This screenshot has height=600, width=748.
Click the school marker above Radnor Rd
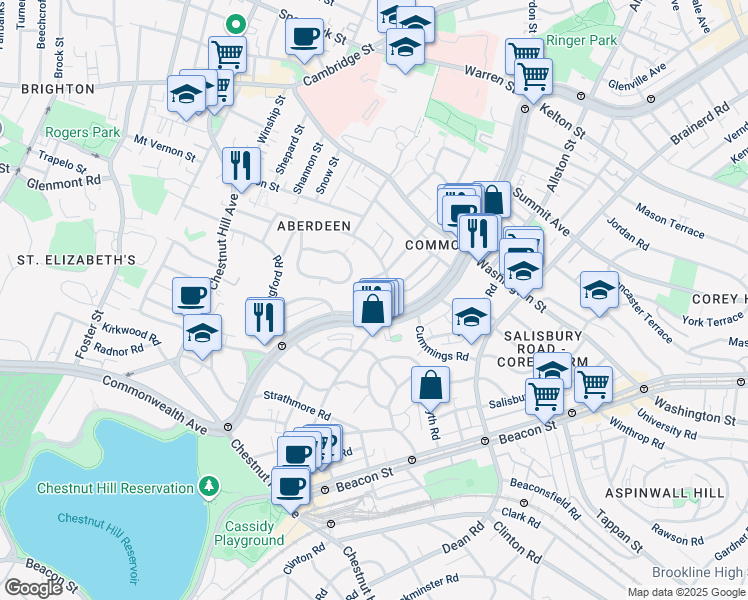click(202, 336)
